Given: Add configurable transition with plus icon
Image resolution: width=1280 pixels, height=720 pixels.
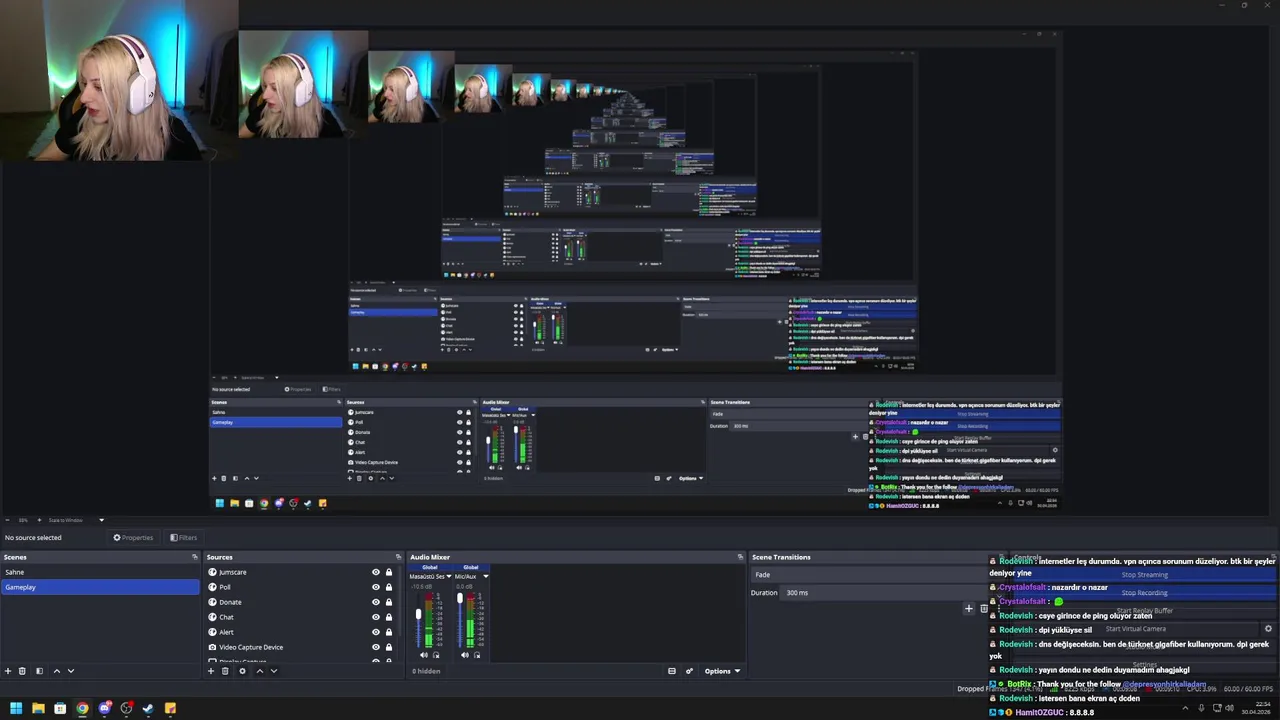Looking at the screenshot, I should click(x=968, y=608).
